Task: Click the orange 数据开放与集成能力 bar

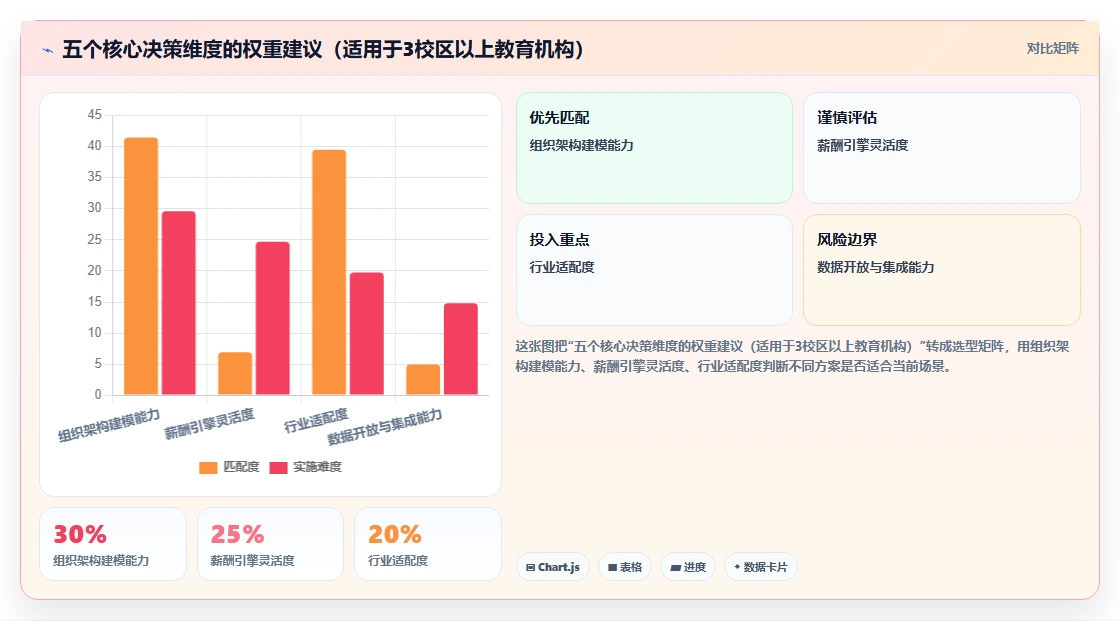Action: tap(423, 379)
